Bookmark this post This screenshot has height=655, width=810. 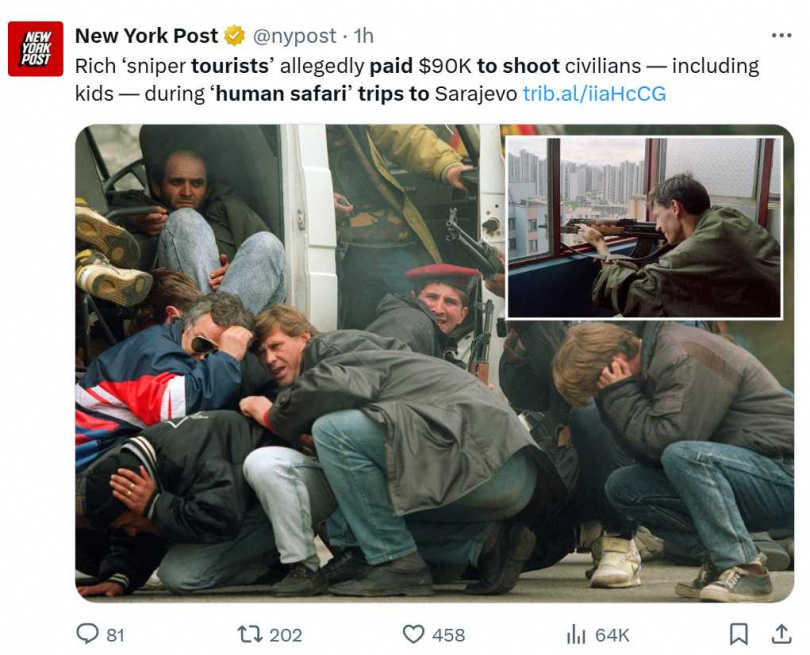coord(739,634)
